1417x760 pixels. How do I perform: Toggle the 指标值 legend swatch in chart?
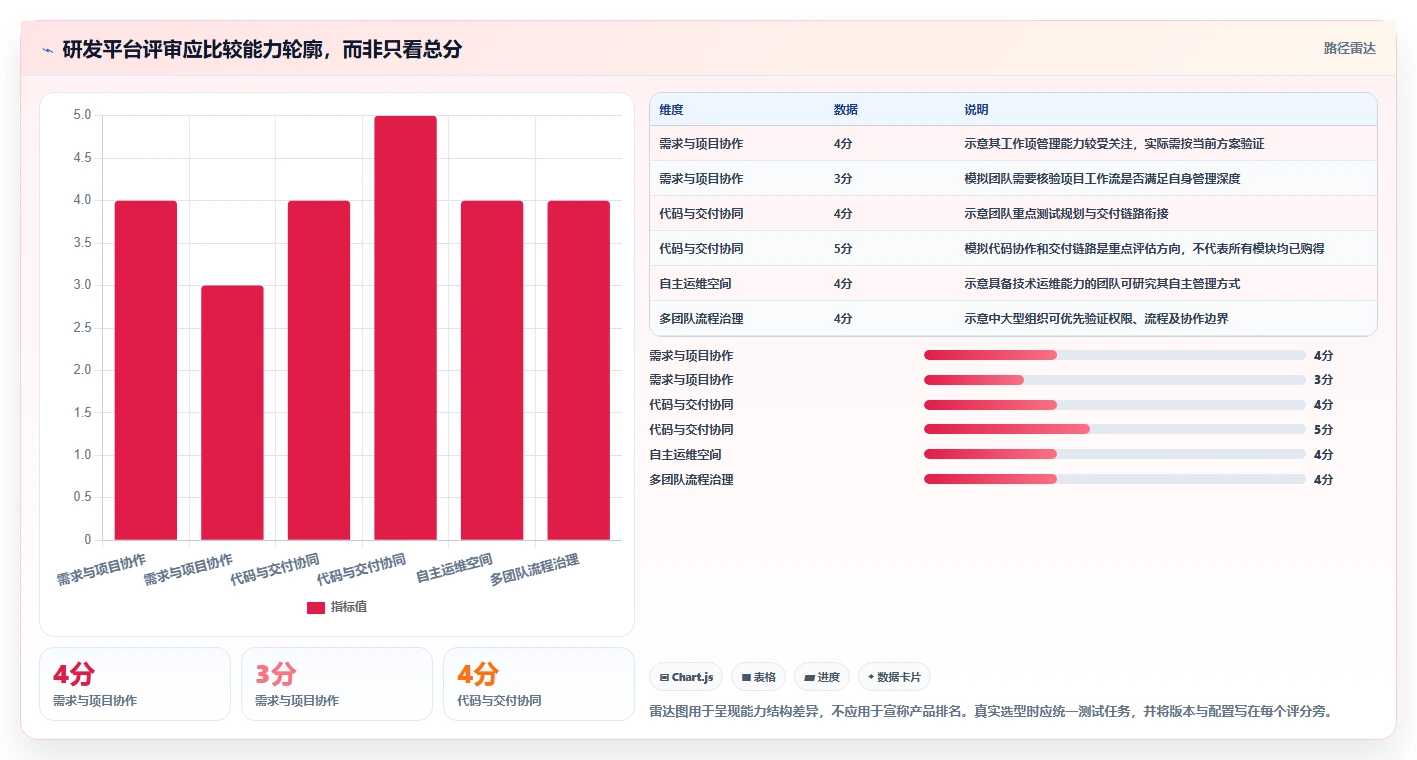coord(316,607)
